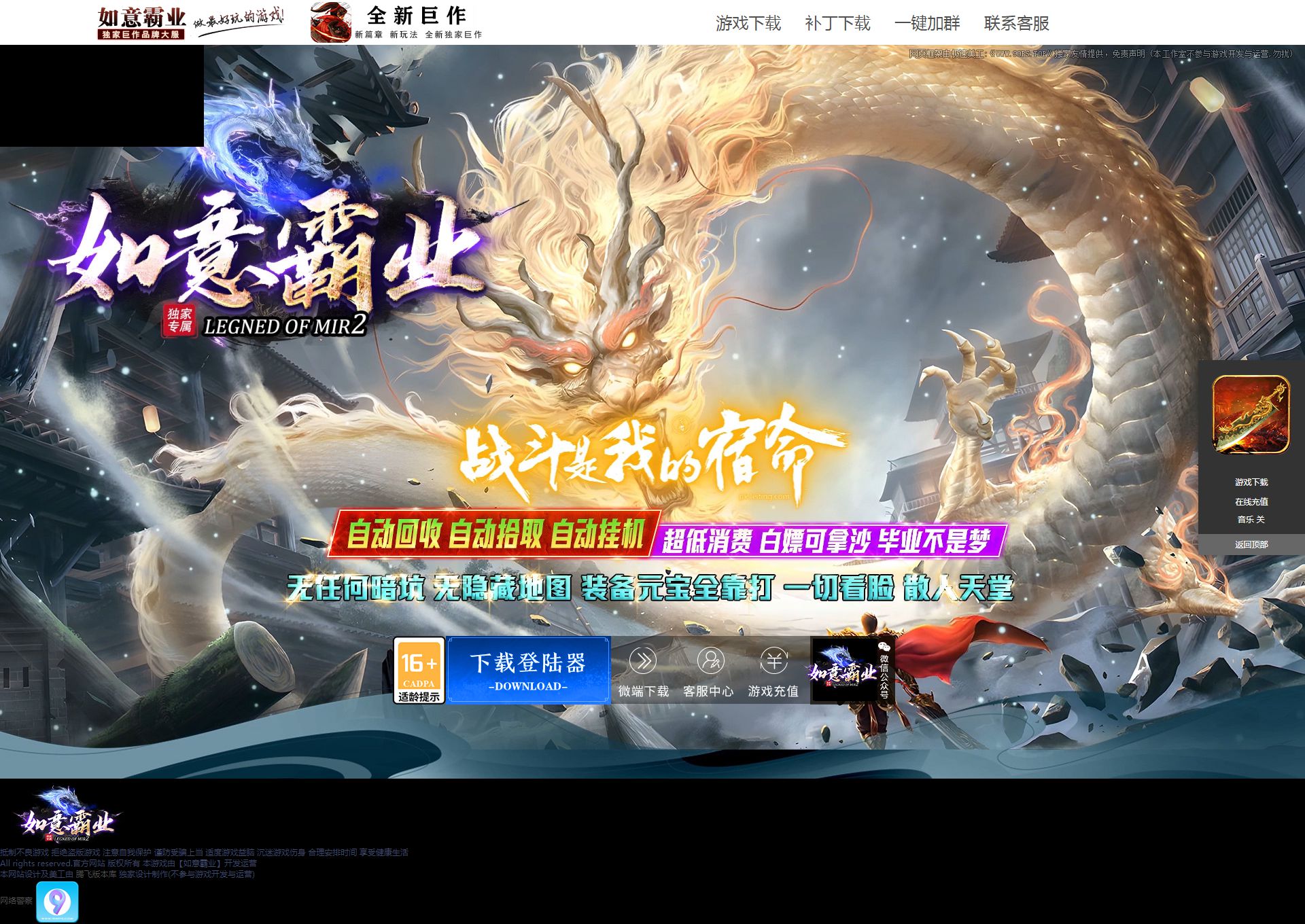Click the 网络警察 text in footer
This screenshot has height=924, width=1305.
click(x=16, y=901)
